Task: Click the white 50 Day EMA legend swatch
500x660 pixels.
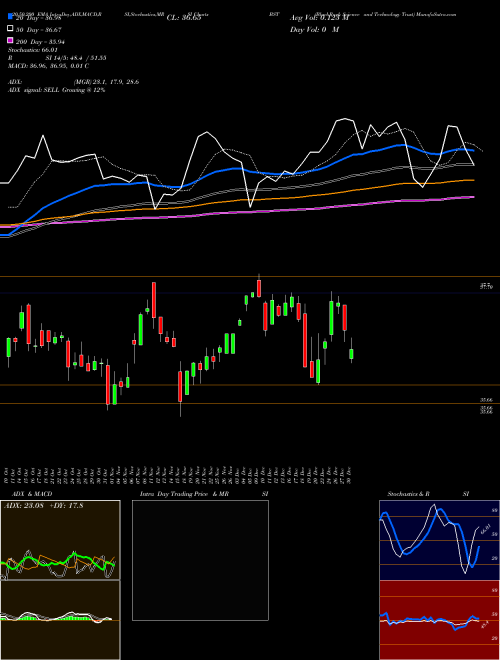Action: [x=10, y=29]
